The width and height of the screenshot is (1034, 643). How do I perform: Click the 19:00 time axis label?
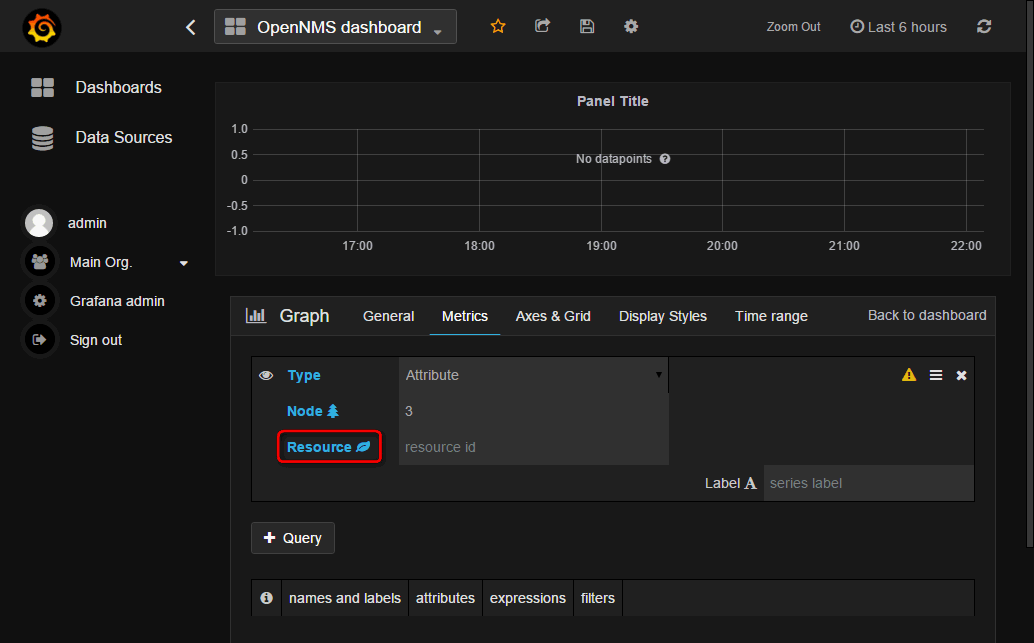601,246
